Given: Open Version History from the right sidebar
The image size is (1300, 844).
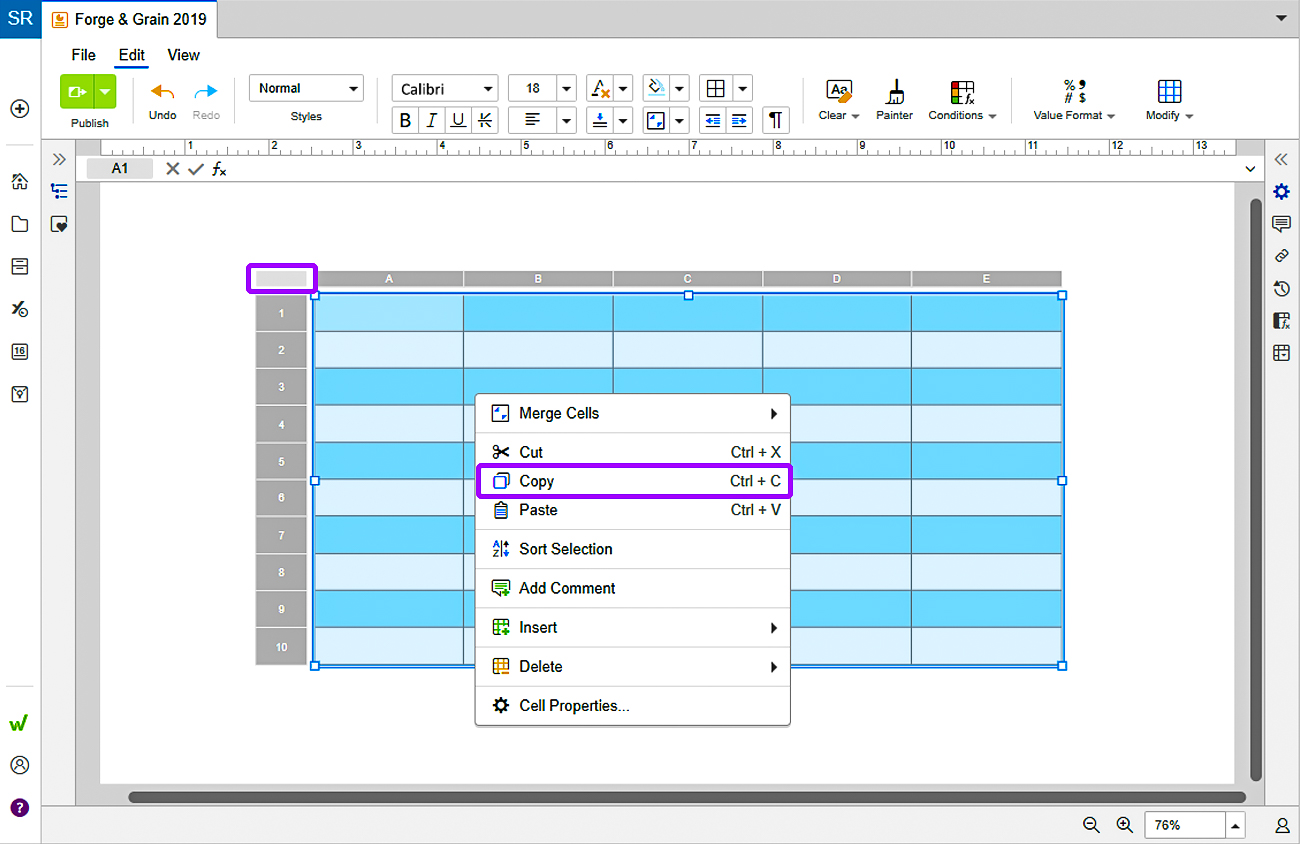Looking at the screenshot, I should 1281,288.
